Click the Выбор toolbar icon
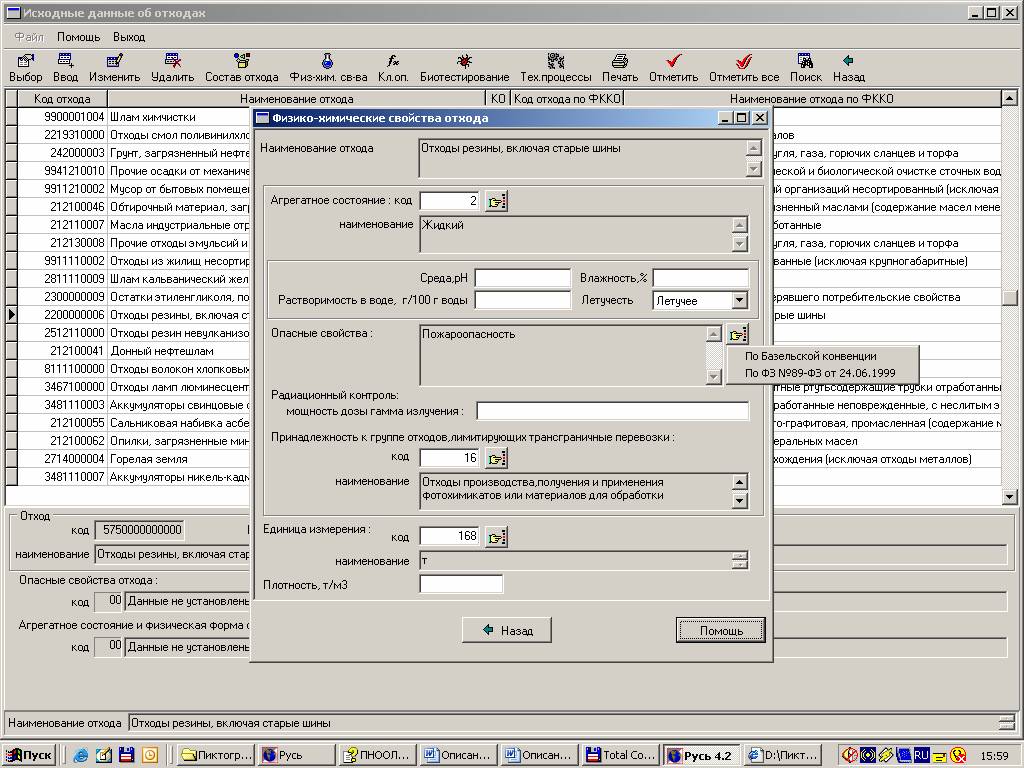Screen dimensions: 1024x768 point(26,62)
